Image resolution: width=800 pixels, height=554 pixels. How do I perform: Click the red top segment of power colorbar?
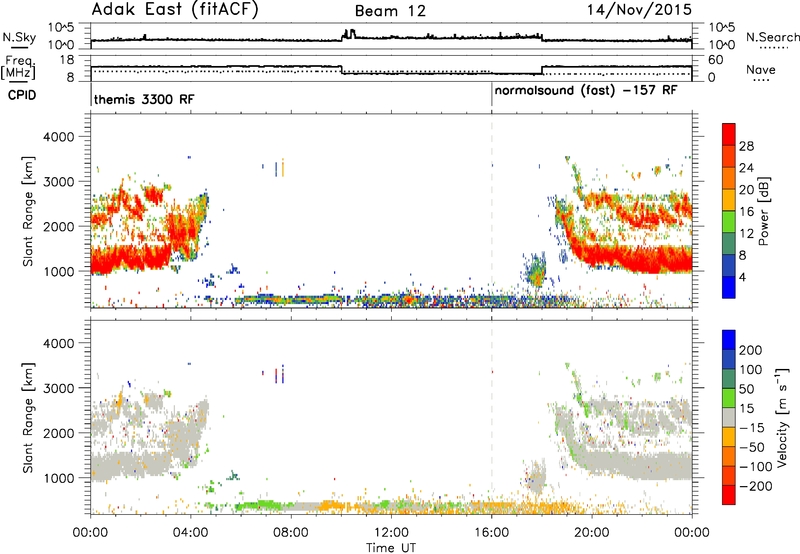[729, 135]
